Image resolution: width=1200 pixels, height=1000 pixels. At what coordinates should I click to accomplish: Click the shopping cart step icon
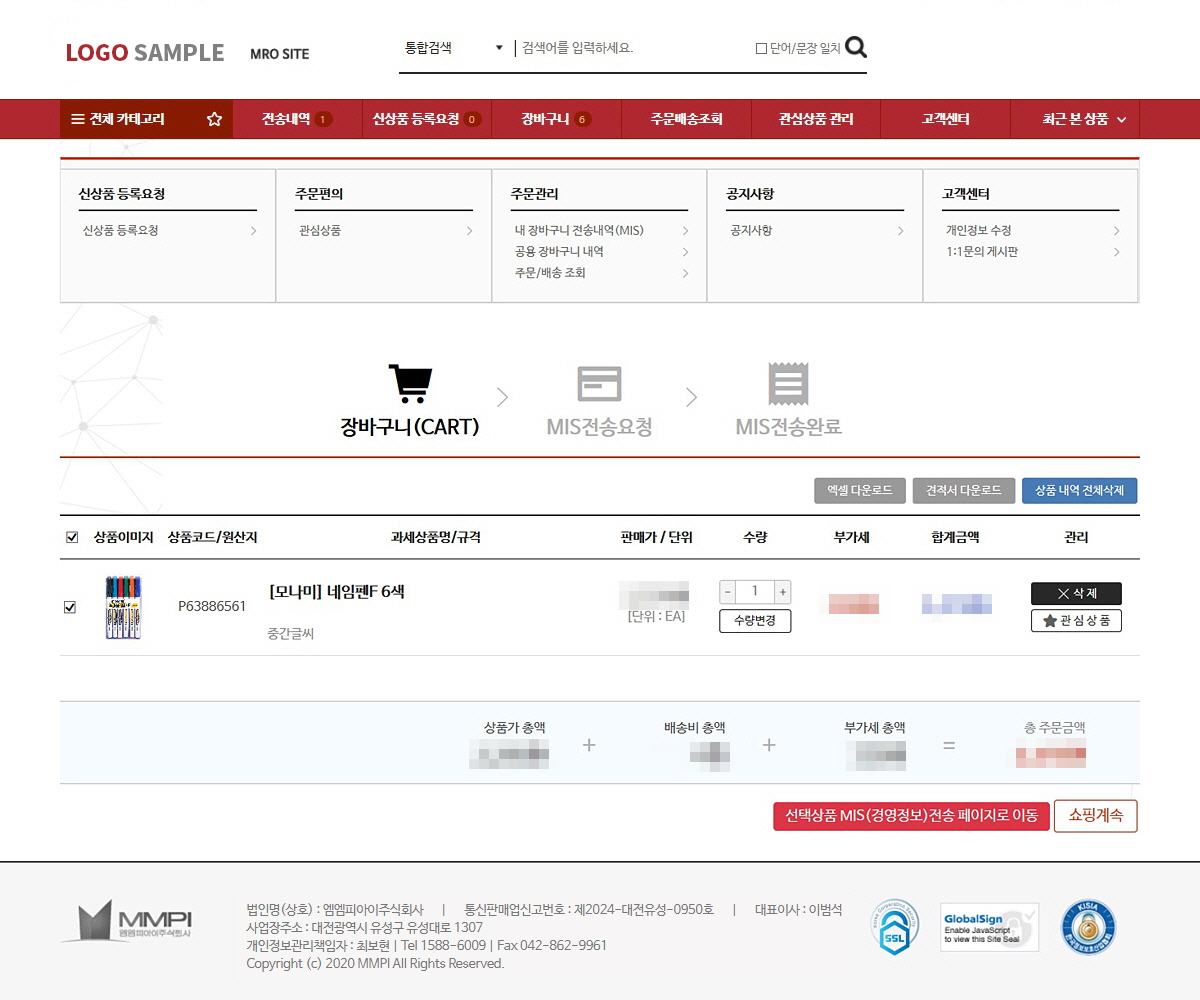point(410,383)
